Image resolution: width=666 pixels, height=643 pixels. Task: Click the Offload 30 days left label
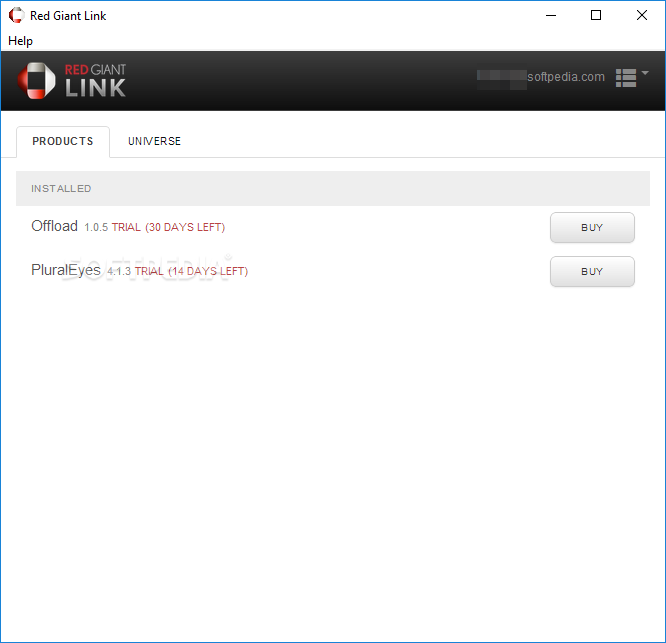click(x=185, y=227)
